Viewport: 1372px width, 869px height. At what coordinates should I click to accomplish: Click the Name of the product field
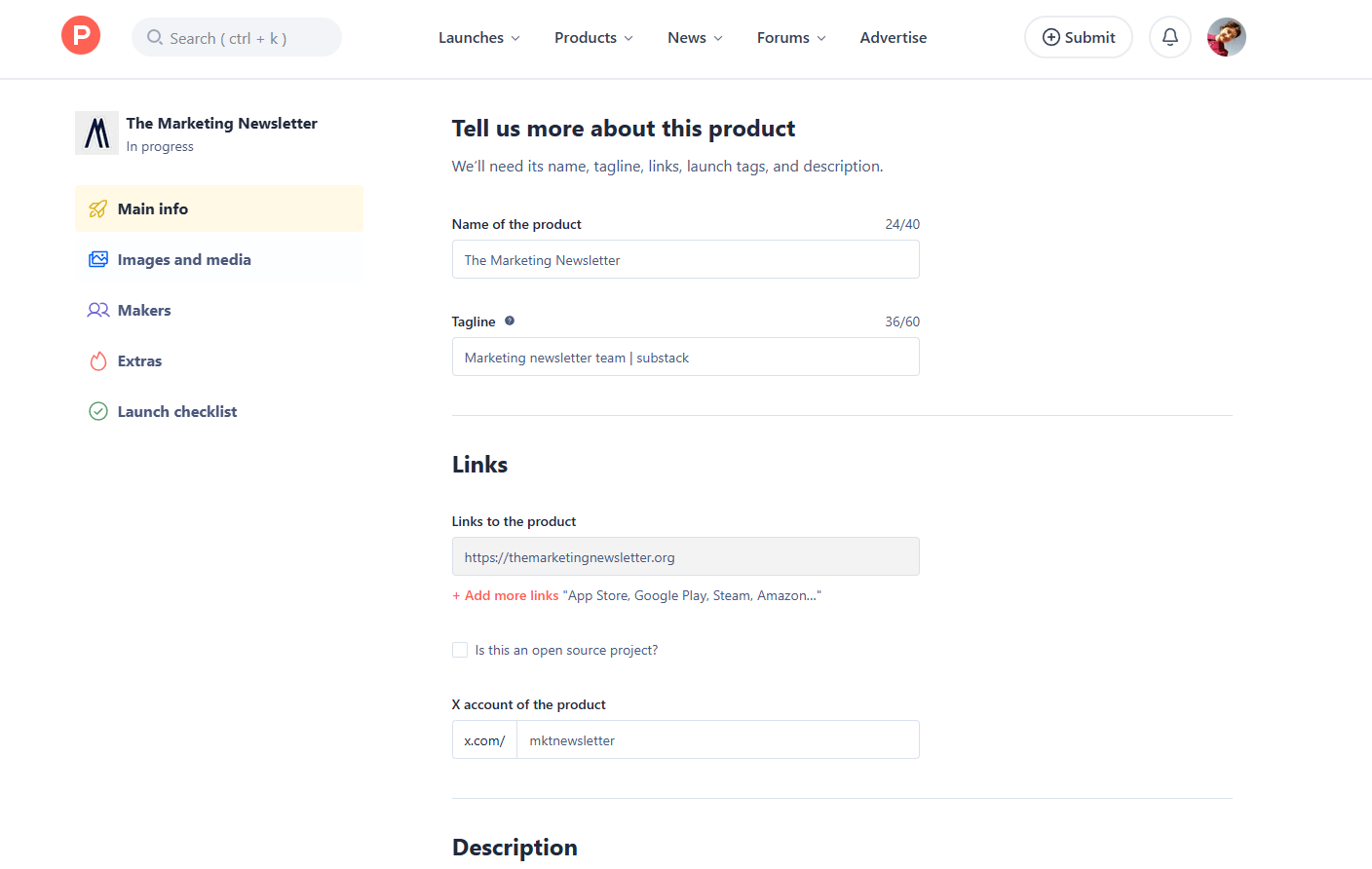[686, 259]
